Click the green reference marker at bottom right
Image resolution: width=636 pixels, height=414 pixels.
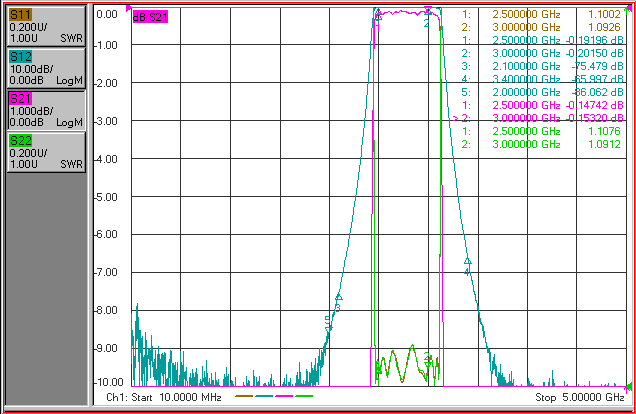pyautogui.click(x=629, y=386)
